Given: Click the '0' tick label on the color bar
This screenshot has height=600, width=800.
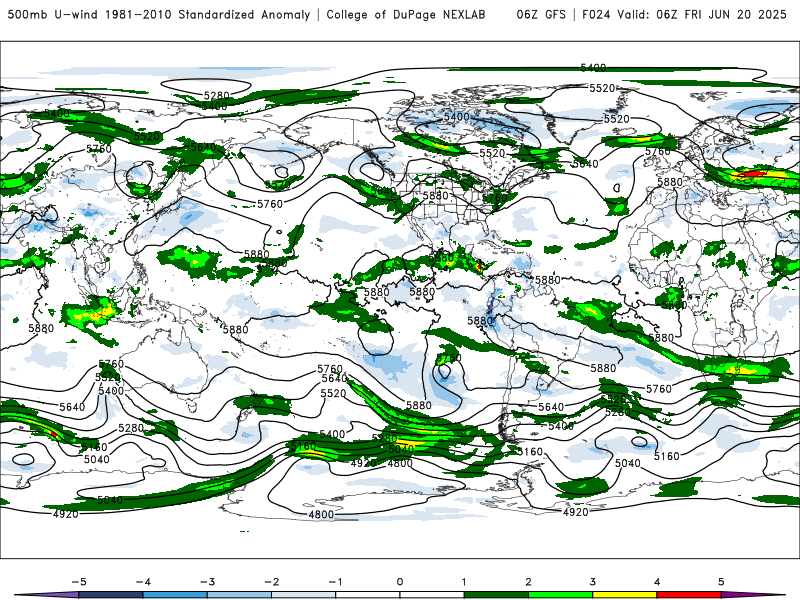Looking at the screenshot, I should (x=400, y=582).
